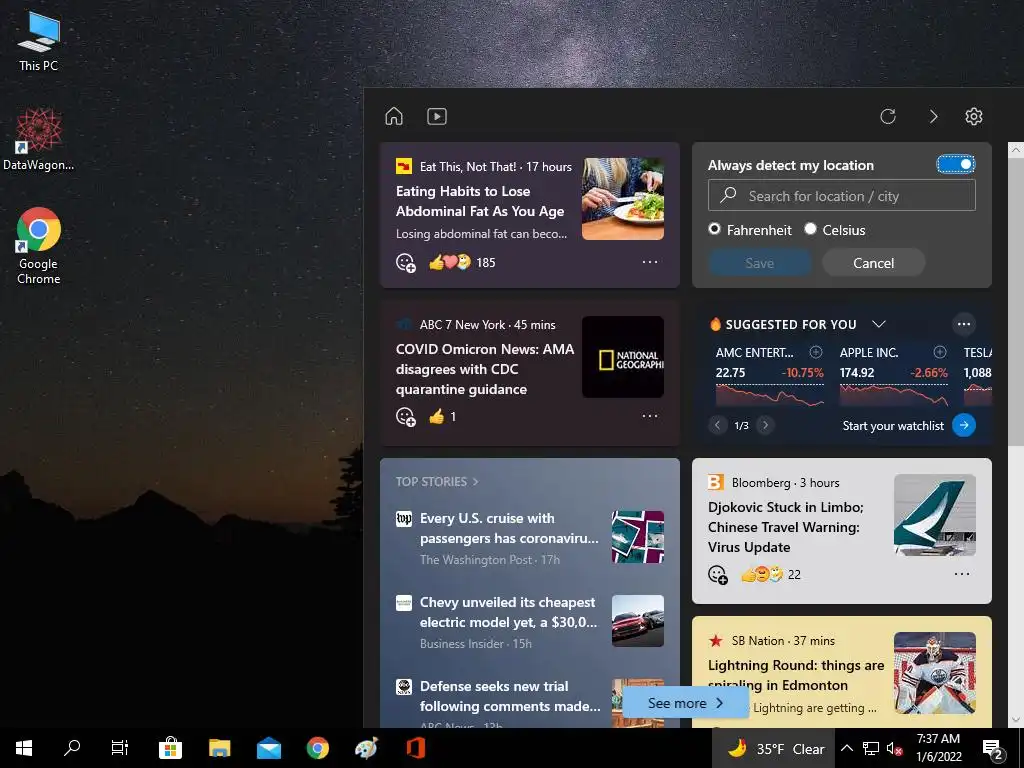
Task: Select DataWagon desktop shortcut
Action: [x=38, y=139]
